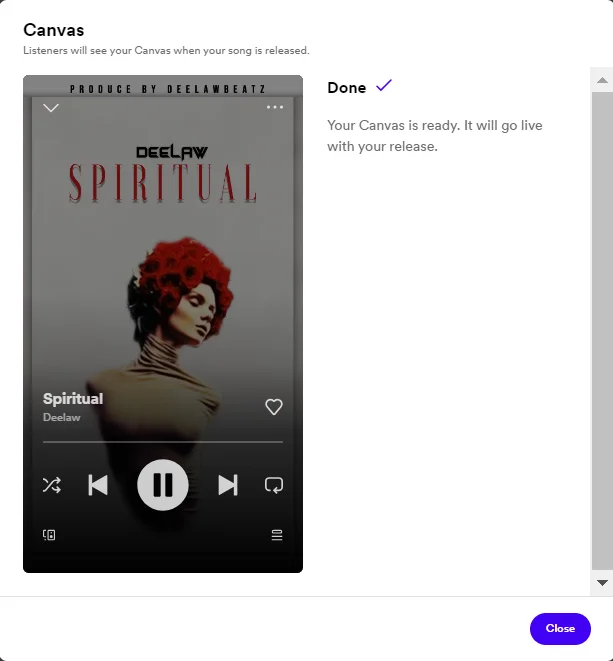Collapse player with the down chevron
Screen dimensions: 613x661
coord(51,108)
